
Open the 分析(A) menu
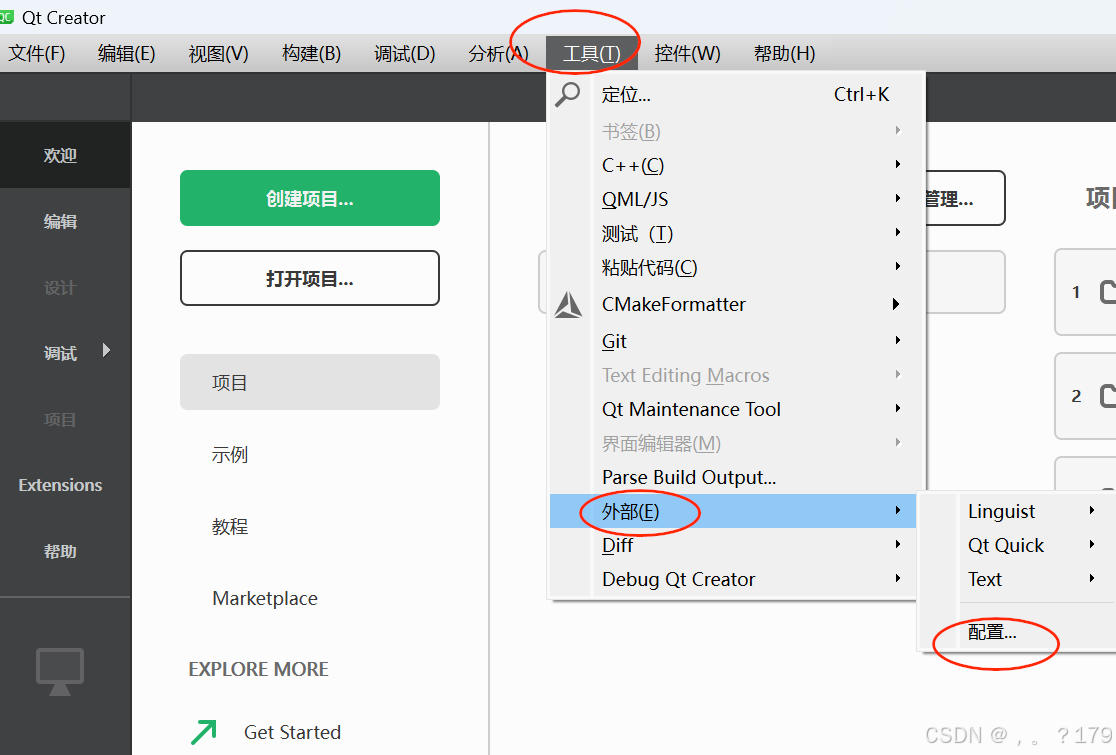[x=498, y=53]
